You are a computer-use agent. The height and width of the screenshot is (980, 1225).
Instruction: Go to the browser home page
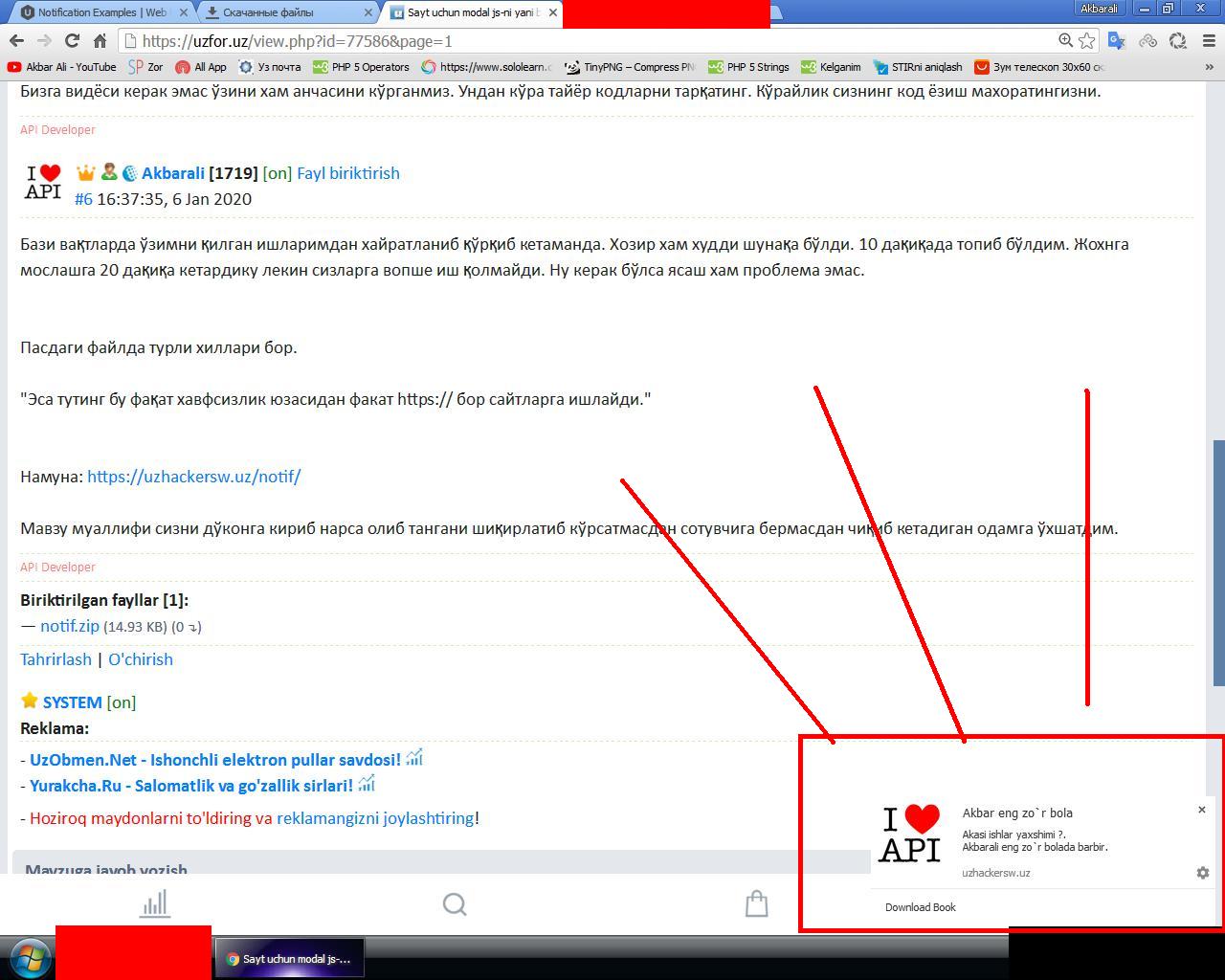(100, 41)
